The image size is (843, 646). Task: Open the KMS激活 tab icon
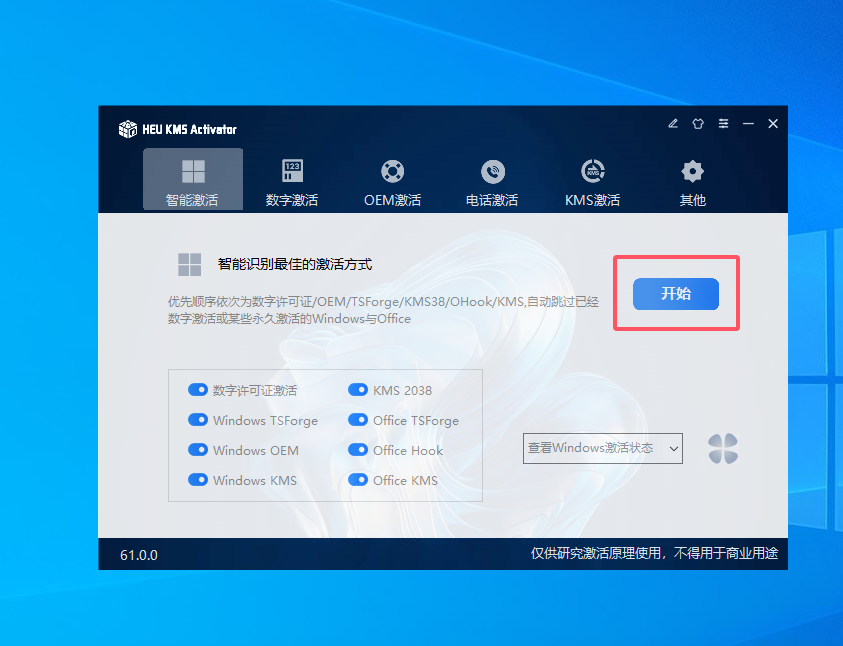(592, 171)
